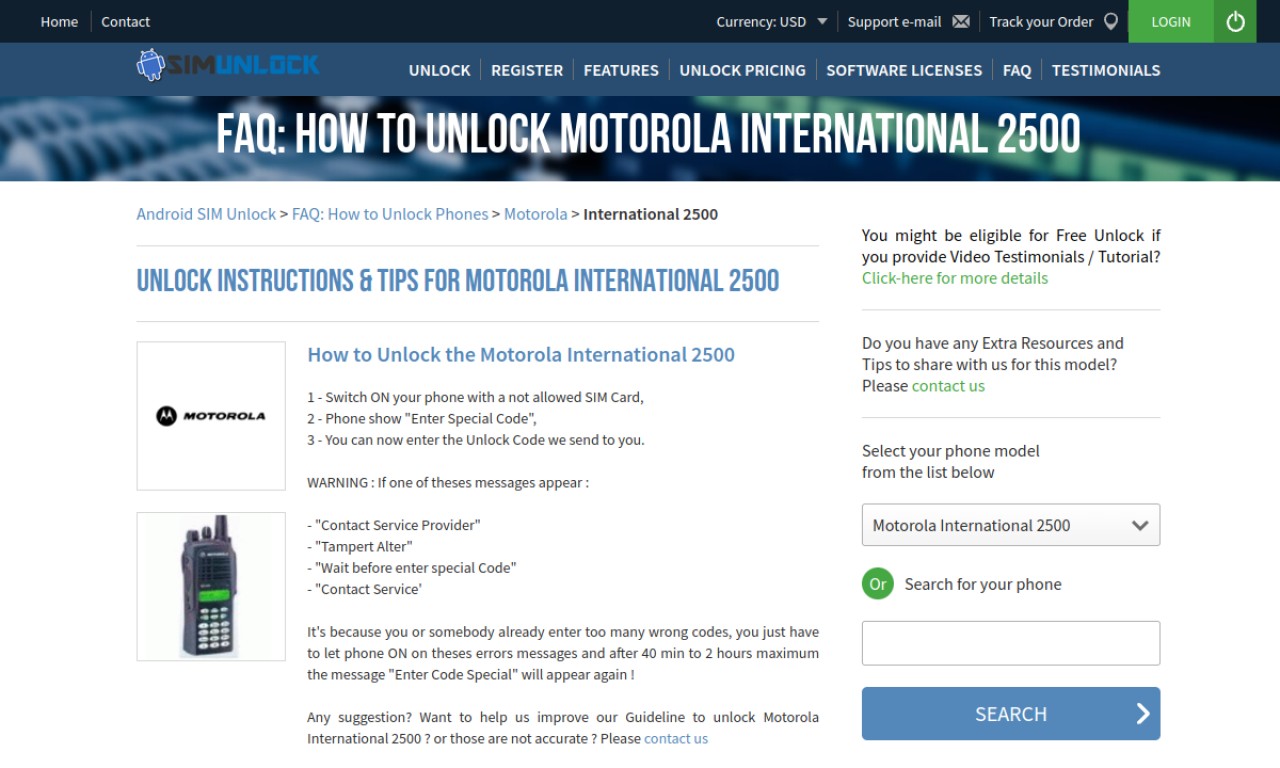Go to the REGISTER menu item

point(527,70)
